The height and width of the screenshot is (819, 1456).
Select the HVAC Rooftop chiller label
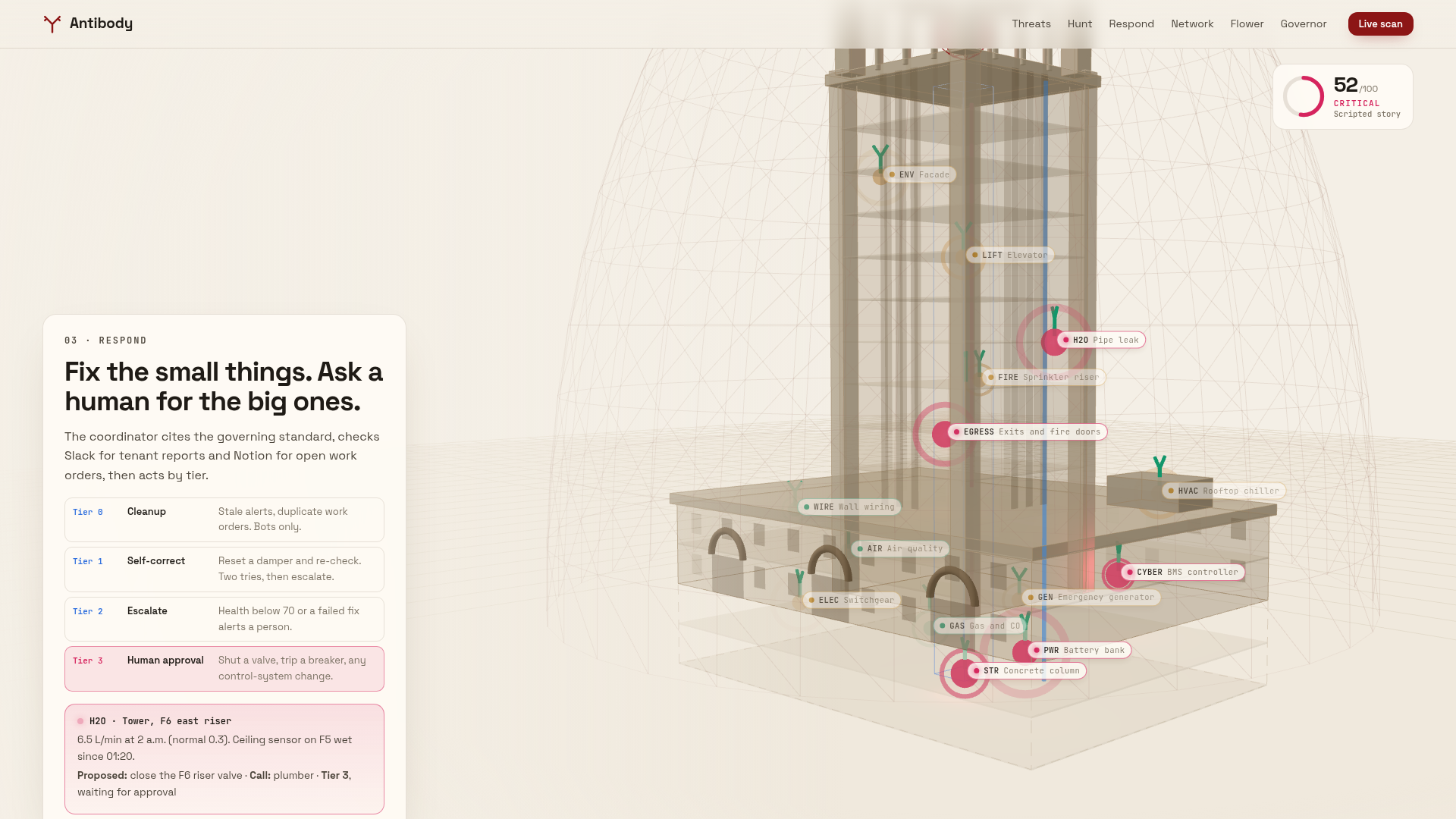(1224, 491)
